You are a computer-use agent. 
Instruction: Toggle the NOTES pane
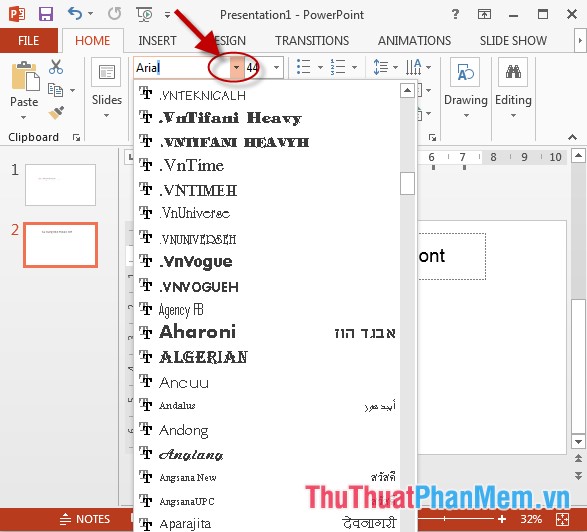pos(85,519)
